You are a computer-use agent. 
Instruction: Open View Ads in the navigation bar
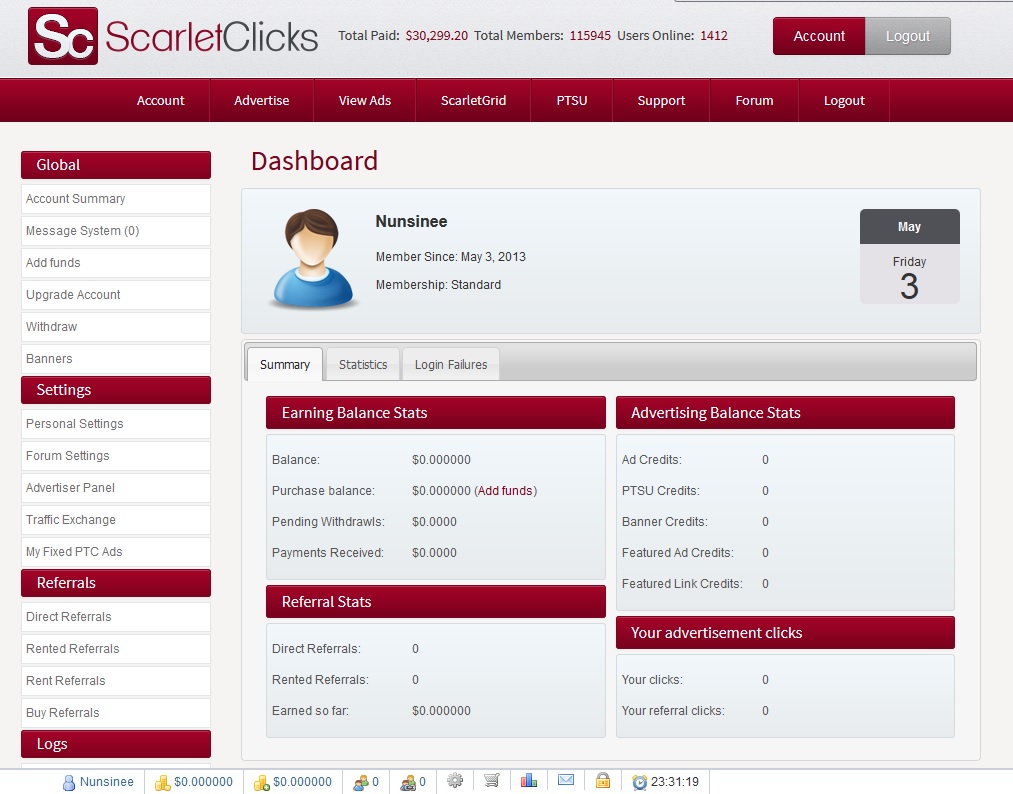click(x=365, y=101)
